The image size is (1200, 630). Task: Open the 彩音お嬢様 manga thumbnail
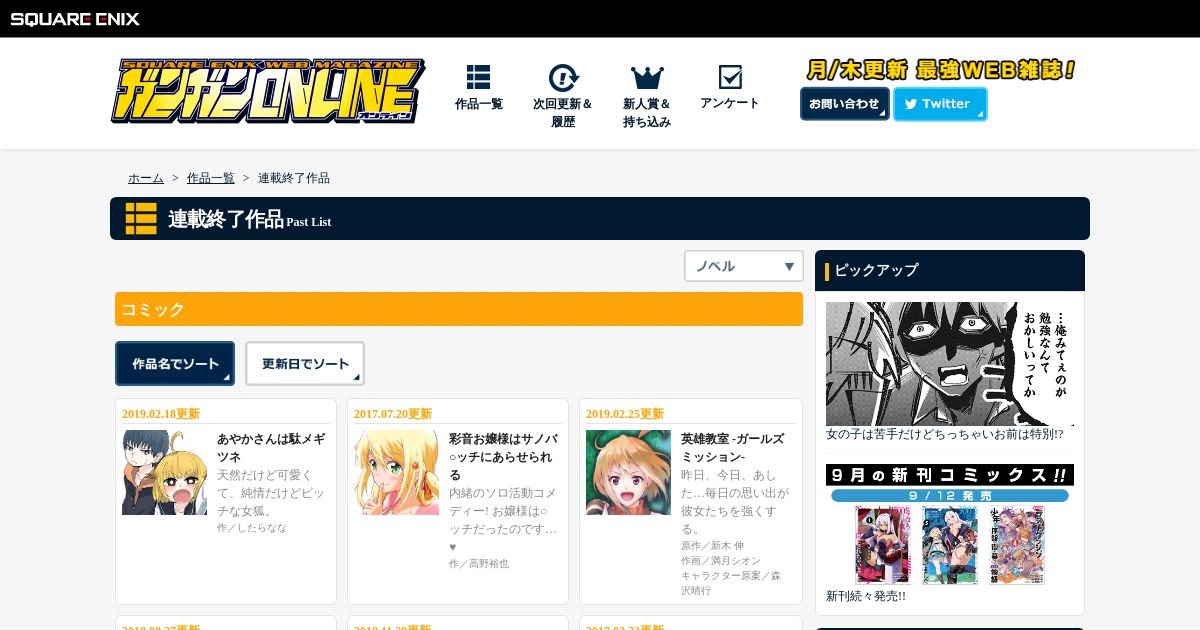click(x=396, y=473)
